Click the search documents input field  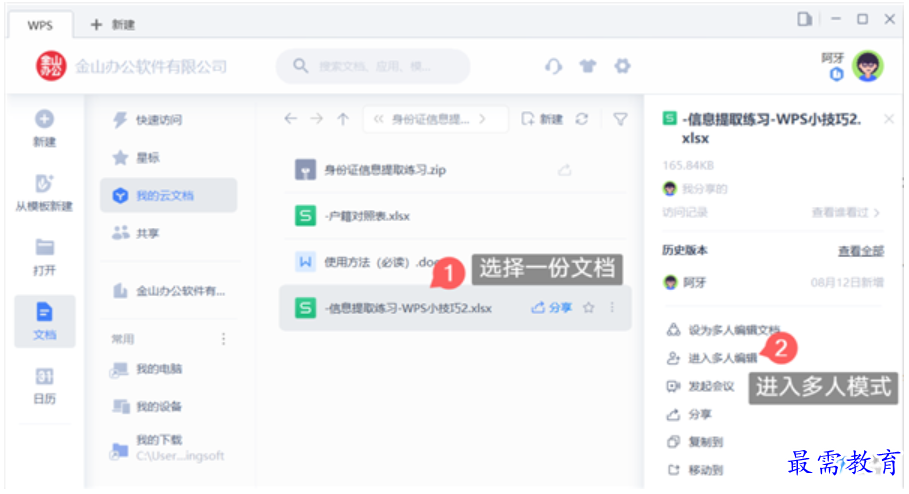(373, 66)
